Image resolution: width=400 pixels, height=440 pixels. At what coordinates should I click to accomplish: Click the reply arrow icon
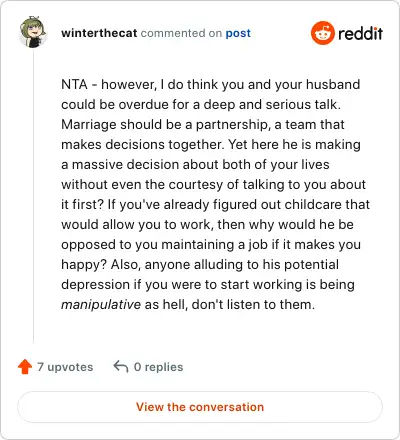pyautogui.click(x=121, y=367)
